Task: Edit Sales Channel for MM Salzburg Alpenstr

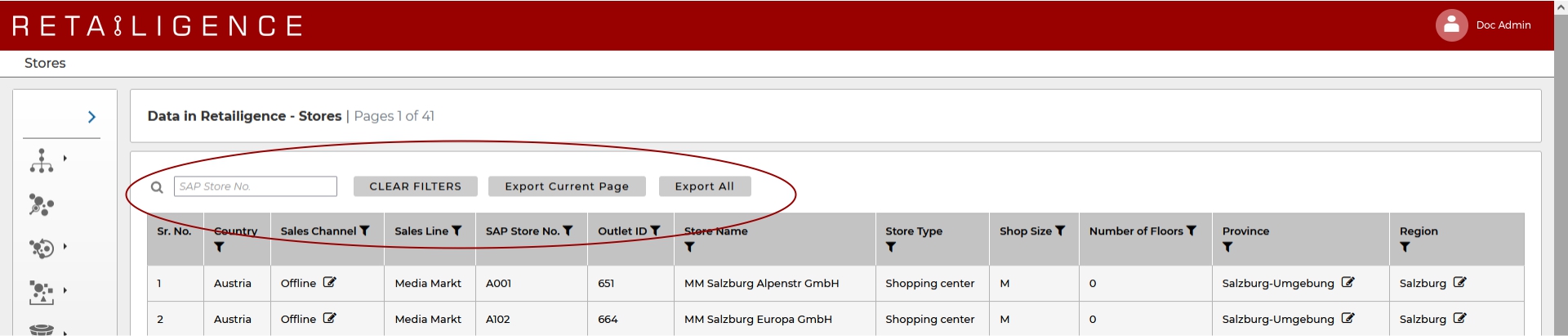Action: point(329,283)
